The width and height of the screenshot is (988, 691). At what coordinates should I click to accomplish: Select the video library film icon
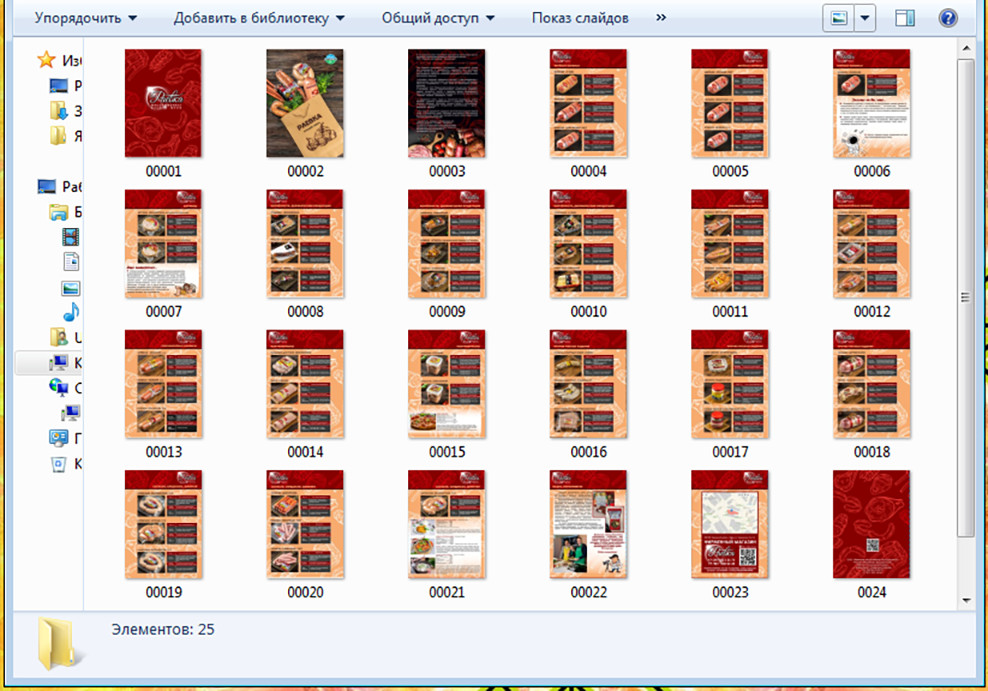coord(71,237)
